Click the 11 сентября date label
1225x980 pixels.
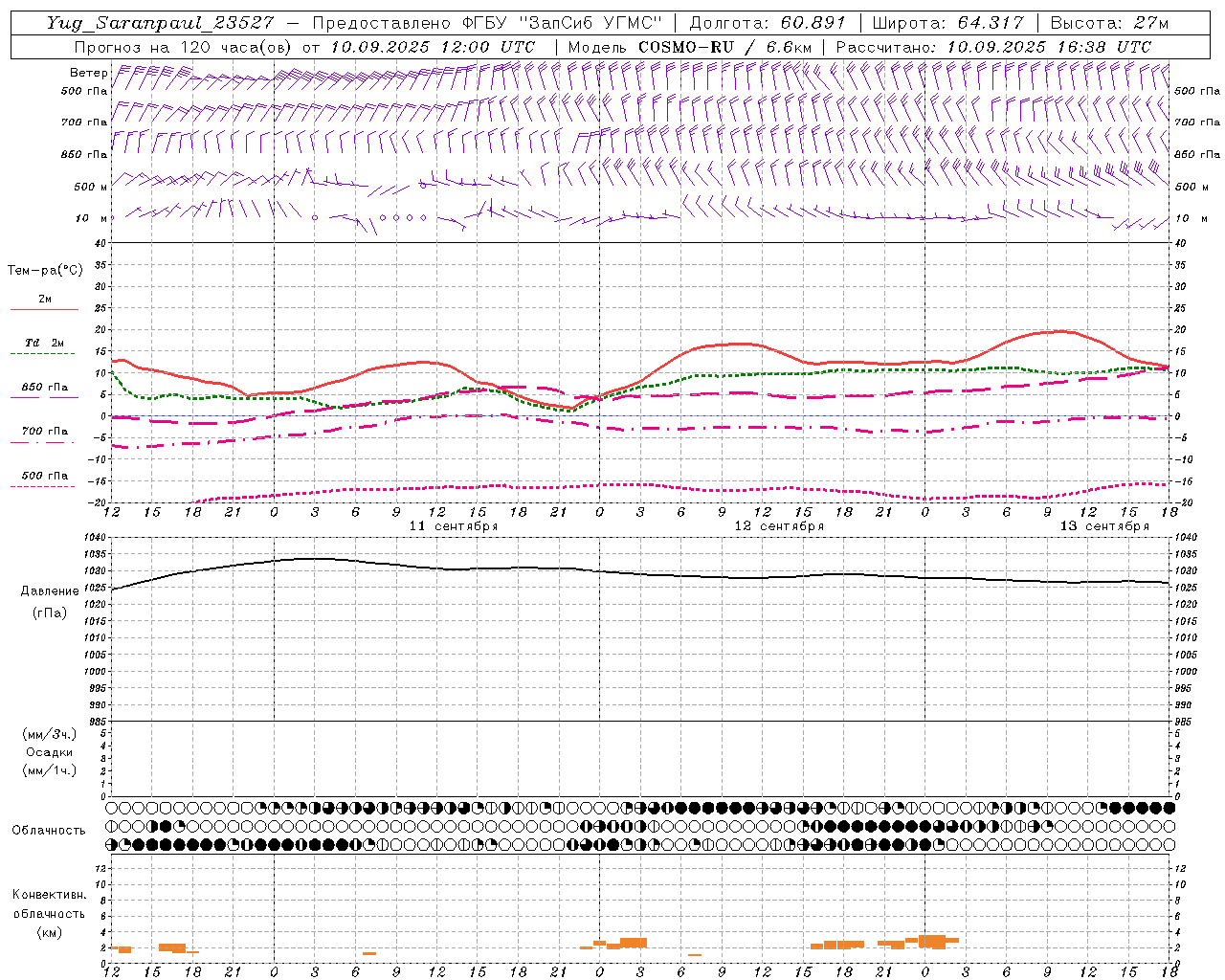(x=454, y=526)
